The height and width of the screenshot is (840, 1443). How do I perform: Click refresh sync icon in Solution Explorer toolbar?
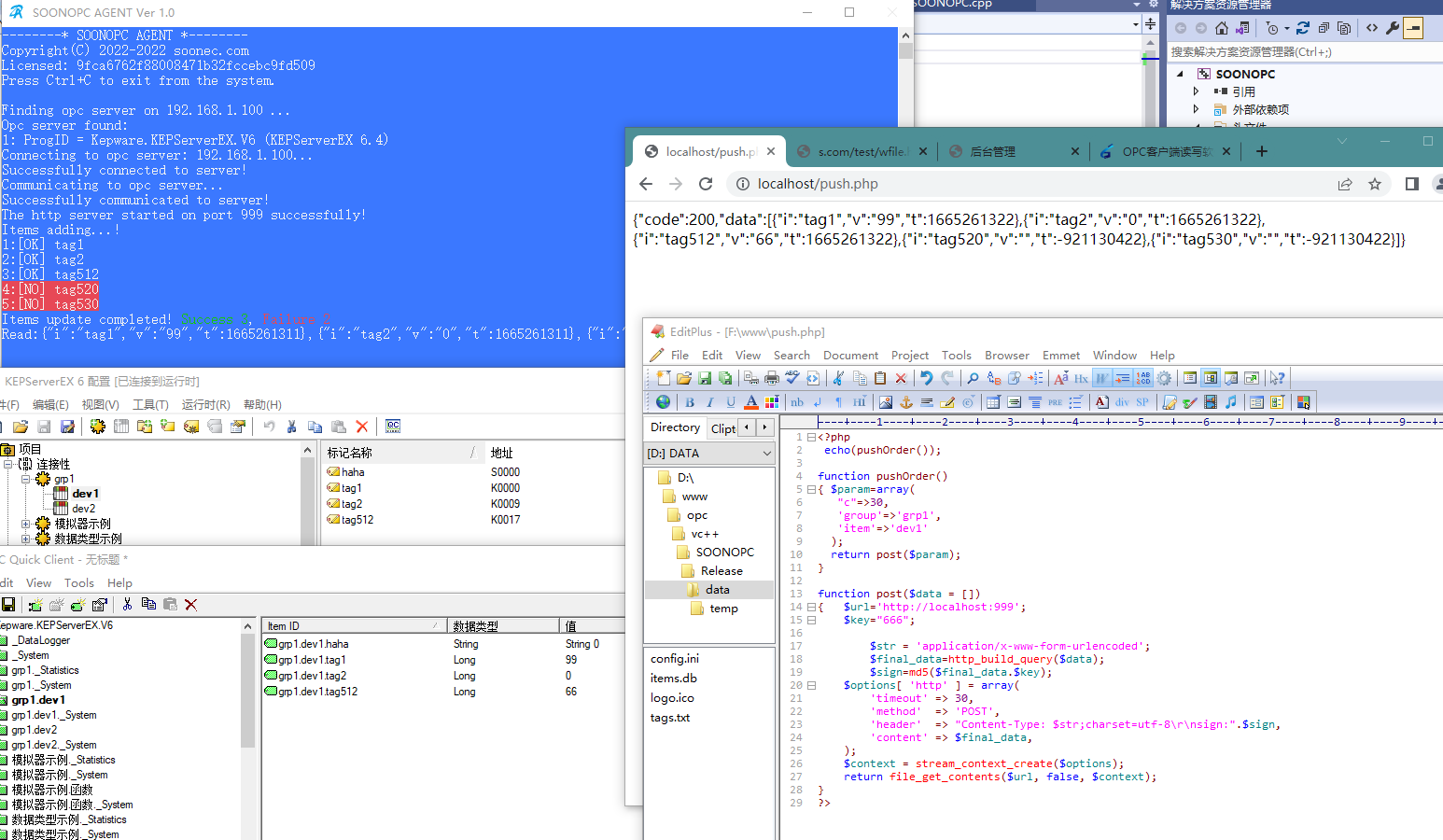[x=1303, y=28]
